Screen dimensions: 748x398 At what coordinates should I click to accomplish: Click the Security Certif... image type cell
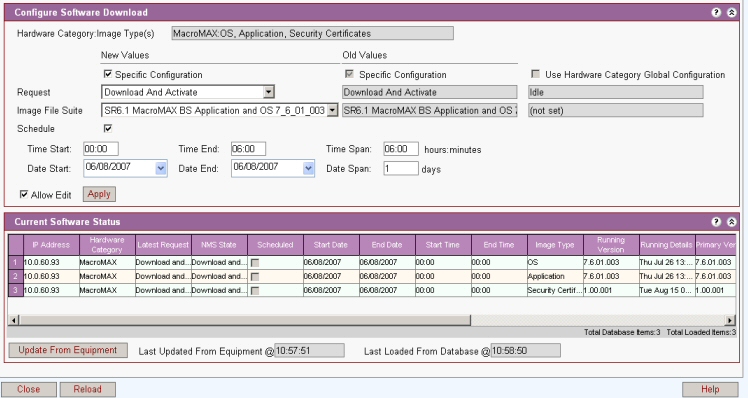[x=555, y=290]
